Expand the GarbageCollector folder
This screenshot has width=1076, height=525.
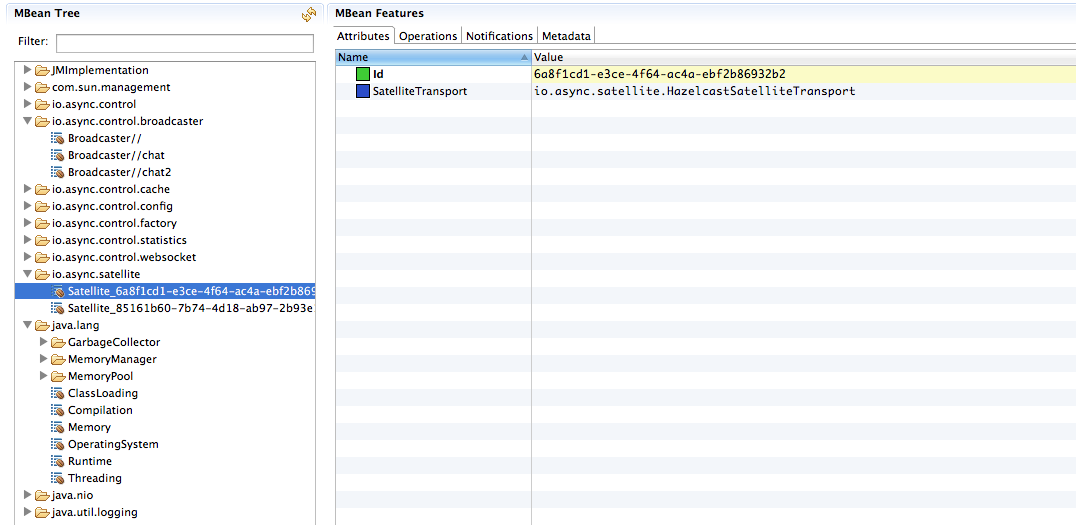(44, 342)
